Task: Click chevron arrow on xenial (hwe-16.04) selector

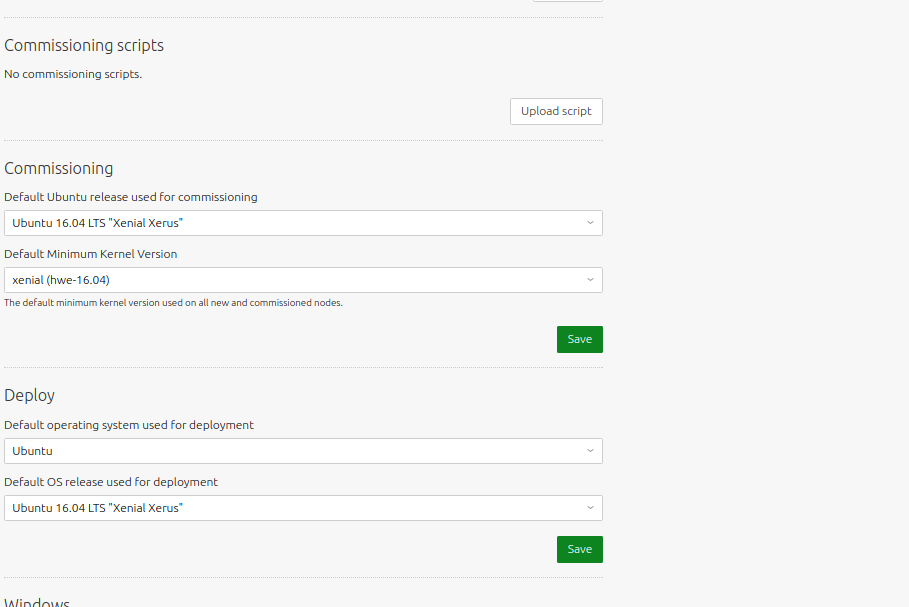Action: pos(590,280)
